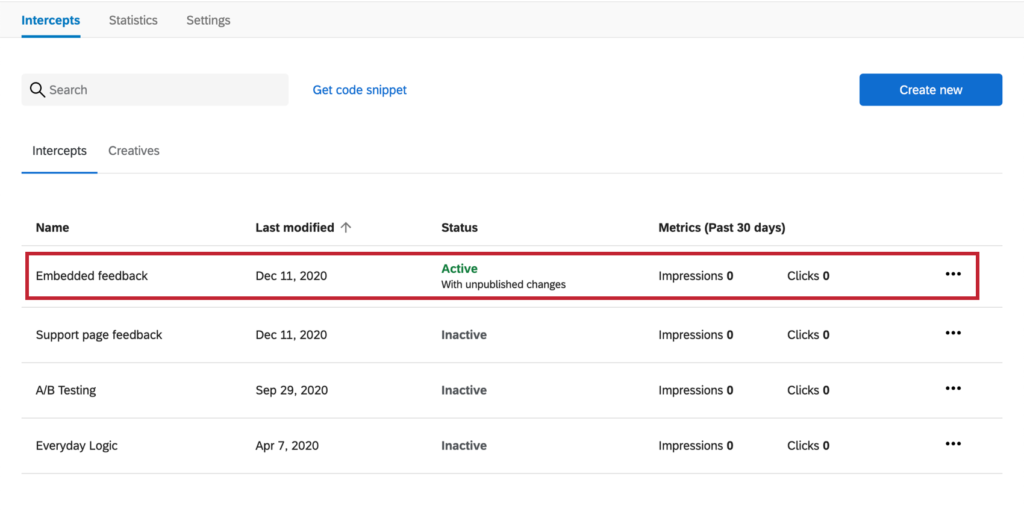Open the Everyday Logic intercept
This screenshot has height=512, width=1024.
(77, 446)
